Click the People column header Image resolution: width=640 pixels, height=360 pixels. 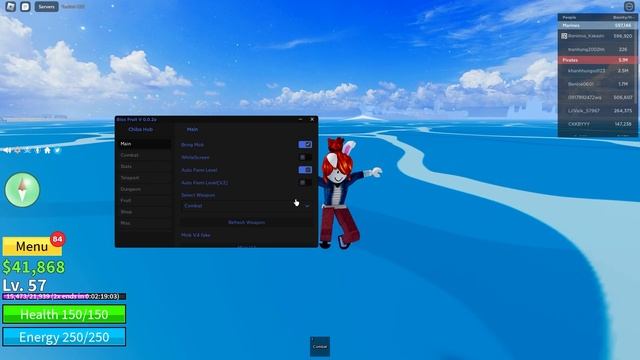569,18
